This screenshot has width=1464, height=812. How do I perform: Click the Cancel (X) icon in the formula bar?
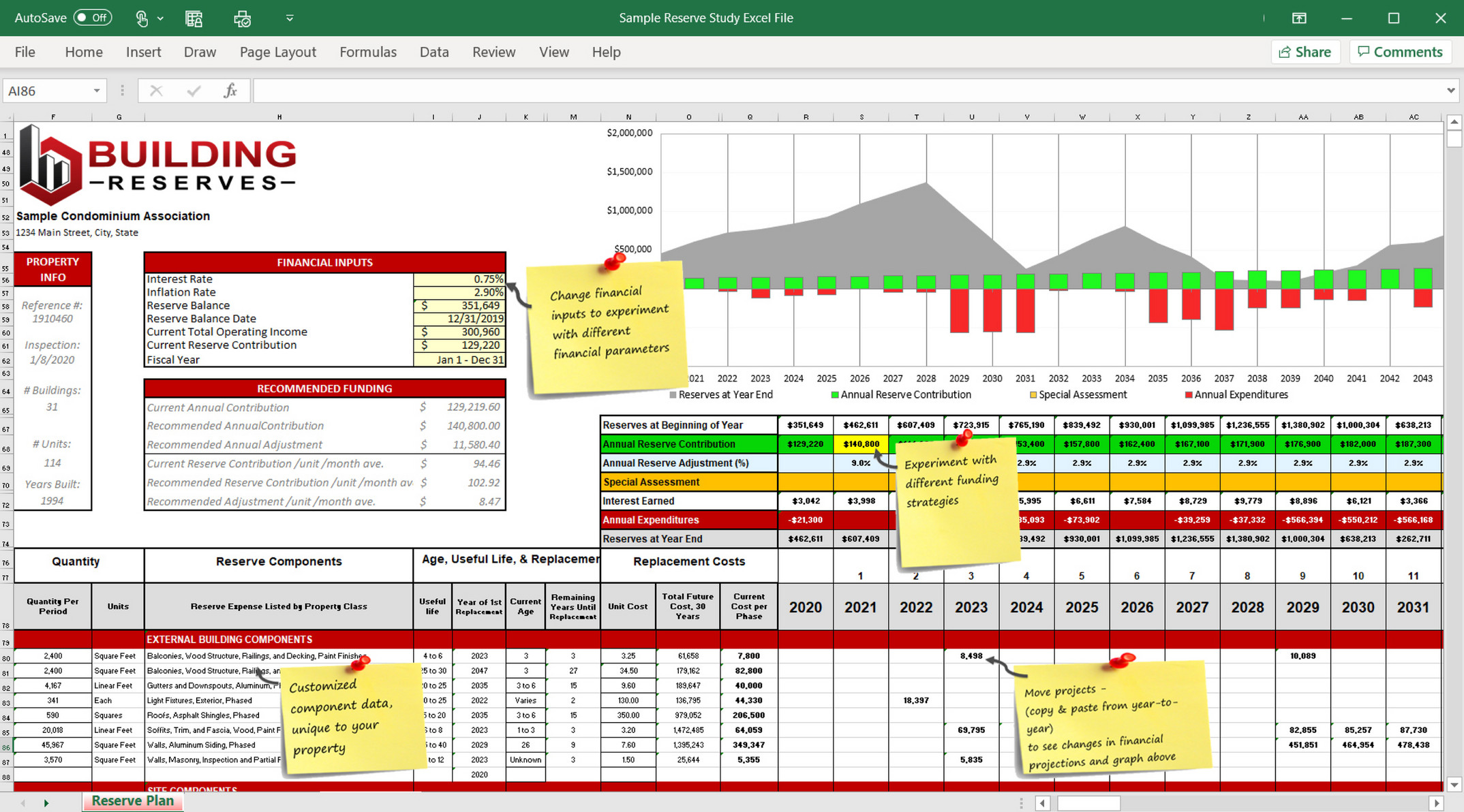tap(155, 90)
